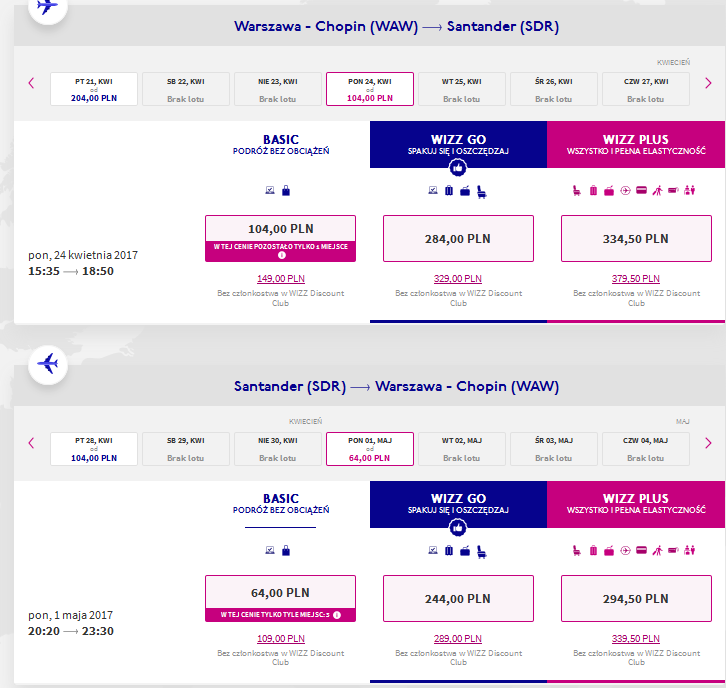Click the return WIZZ GO column header

pyautogui.click(x=458, y=504)
